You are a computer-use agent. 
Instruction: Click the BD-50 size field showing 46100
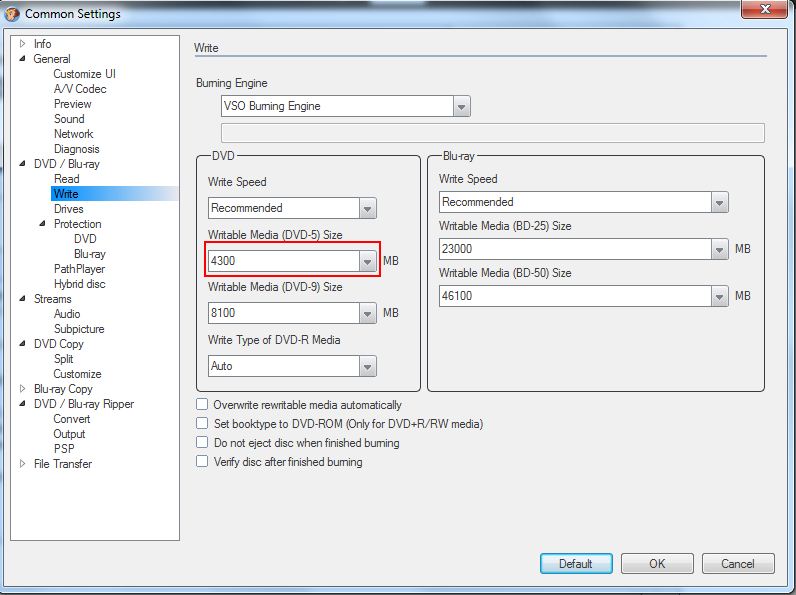point(575,296)
